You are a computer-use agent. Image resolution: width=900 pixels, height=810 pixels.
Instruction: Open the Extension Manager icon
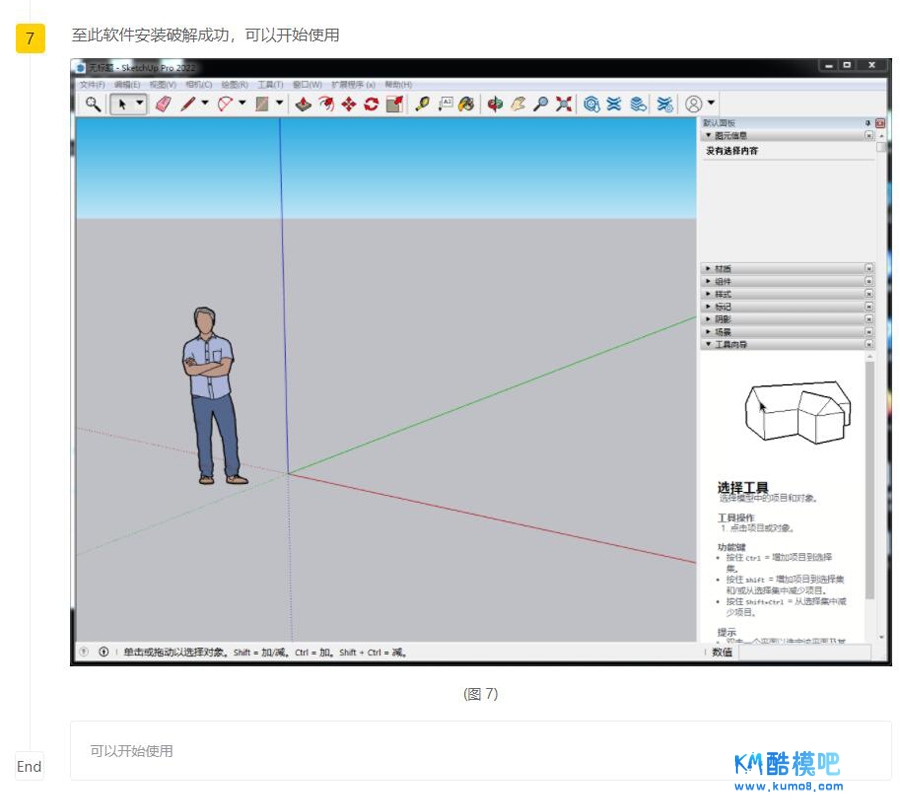pos(665,104)
